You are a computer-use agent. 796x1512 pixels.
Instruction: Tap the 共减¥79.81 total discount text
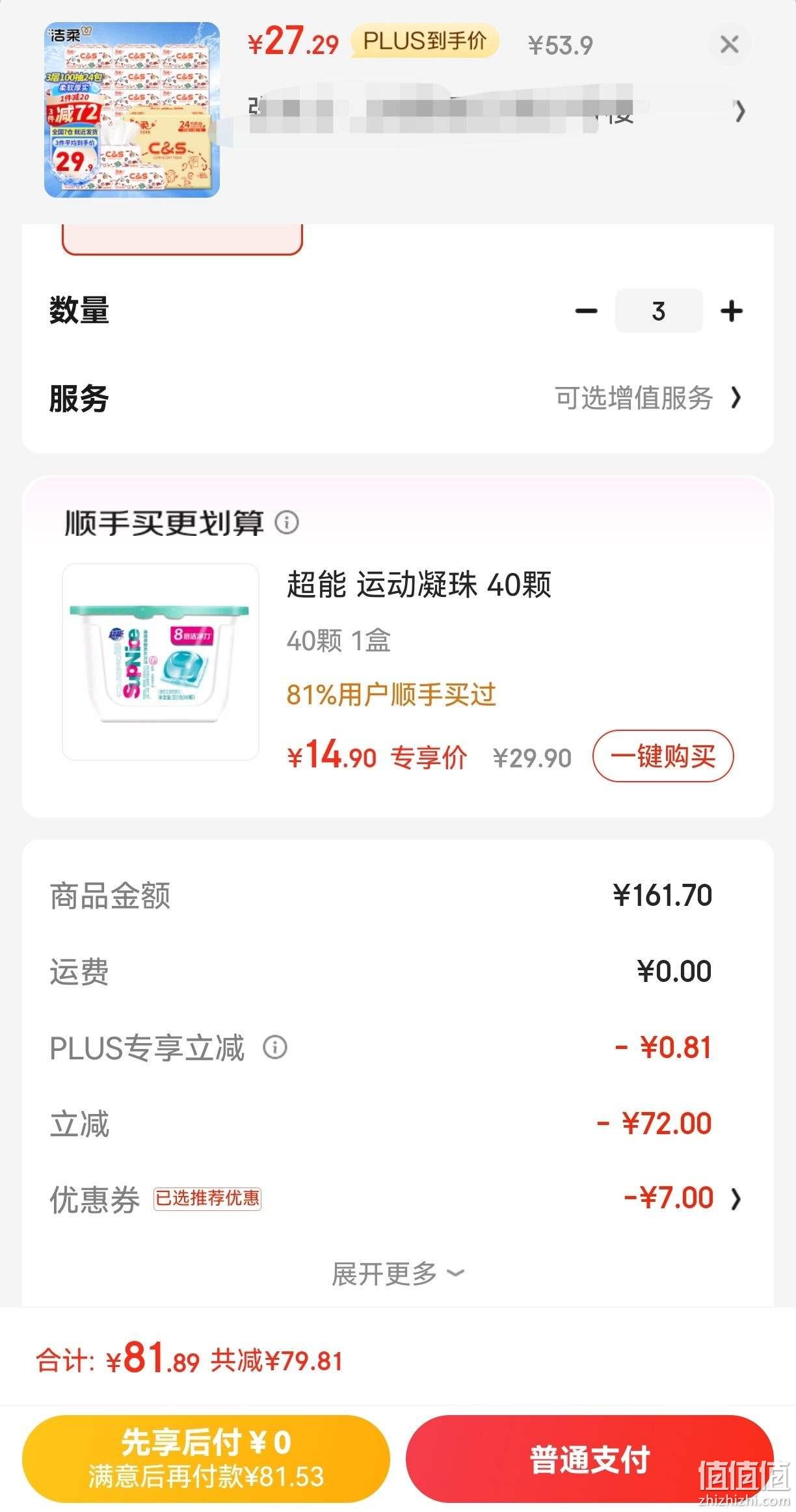pos(276,1360)
